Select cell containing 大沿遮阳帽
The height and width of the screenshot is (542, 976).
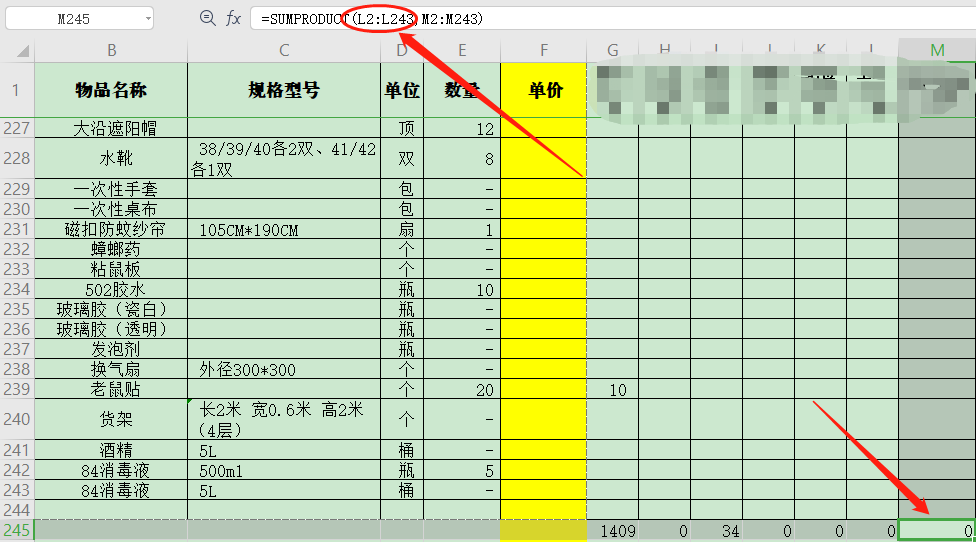tap(111, 128)
